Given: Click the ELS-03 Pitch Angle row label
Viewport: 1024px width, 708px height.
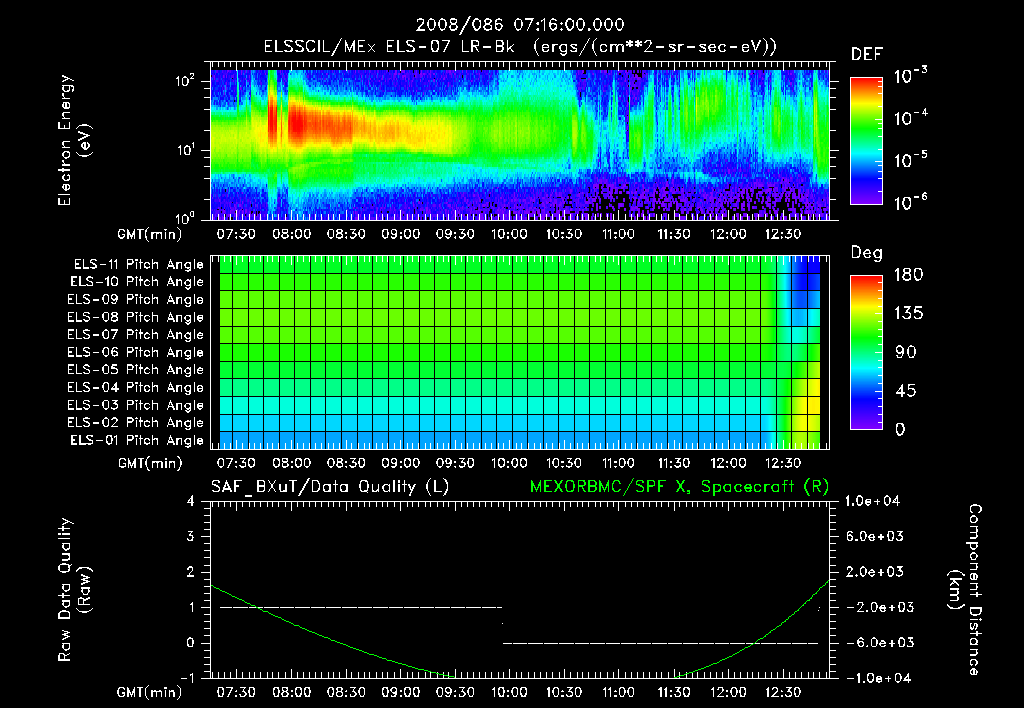Looking at the screenshot, I should 135,405.
